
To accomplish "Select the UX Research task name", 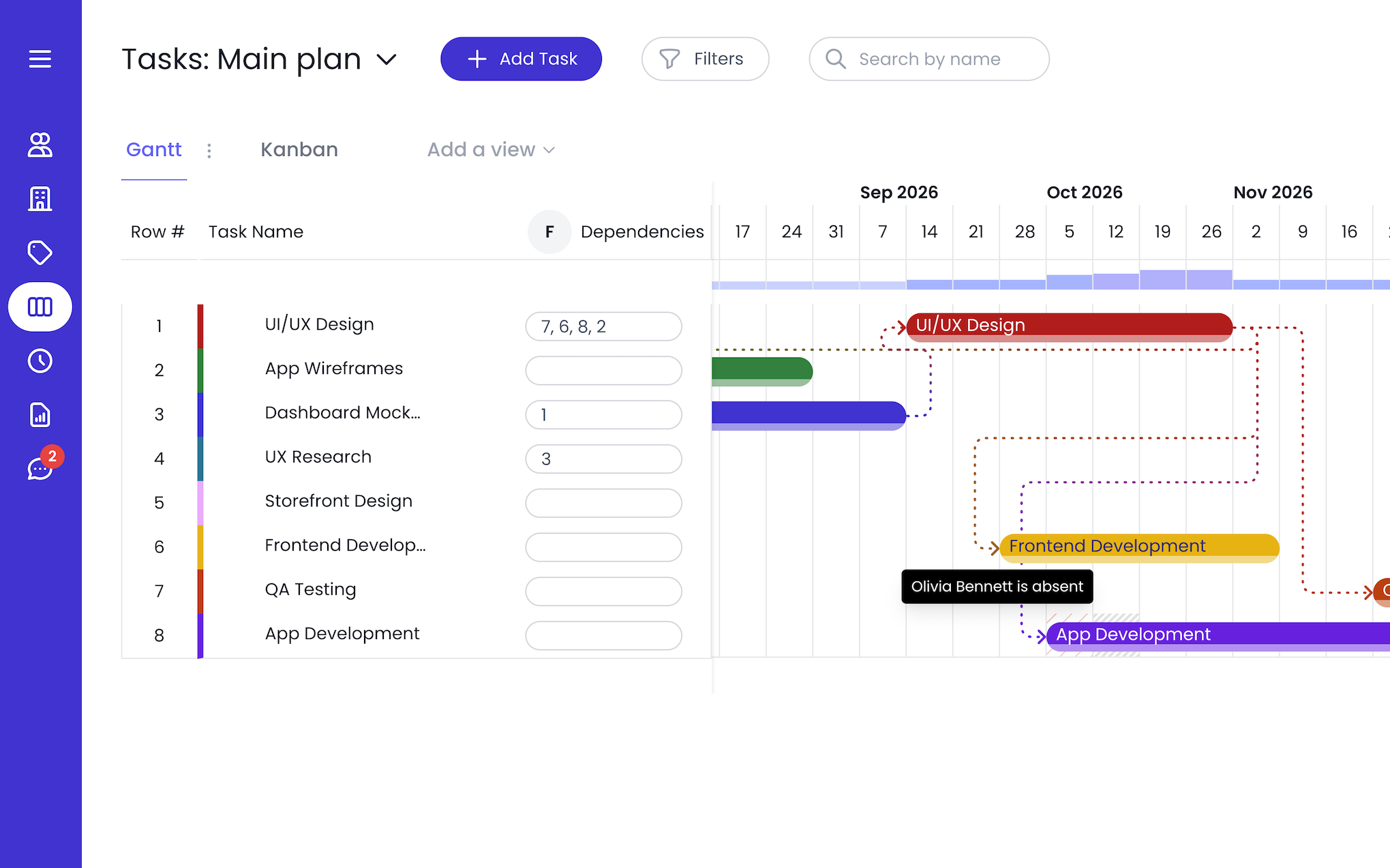I will 318,457.
